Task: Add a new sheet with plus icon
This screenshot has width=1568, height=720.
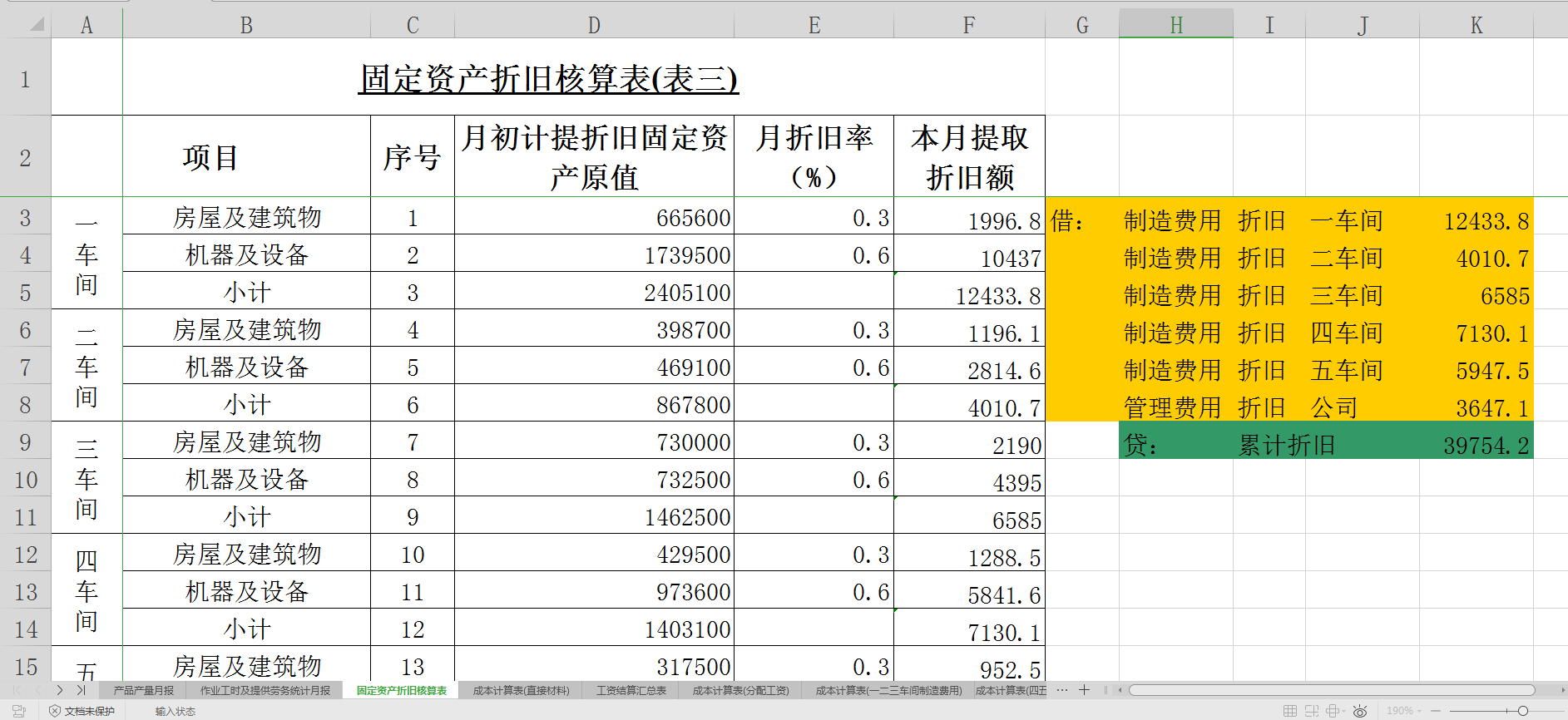Action: coord(1084,690)
